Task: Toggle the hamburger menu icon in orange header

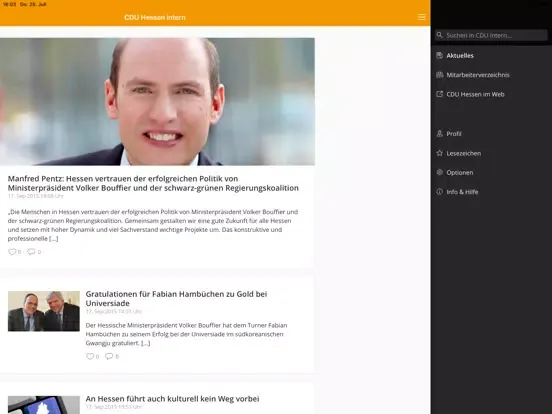Action: pos(421,17)
